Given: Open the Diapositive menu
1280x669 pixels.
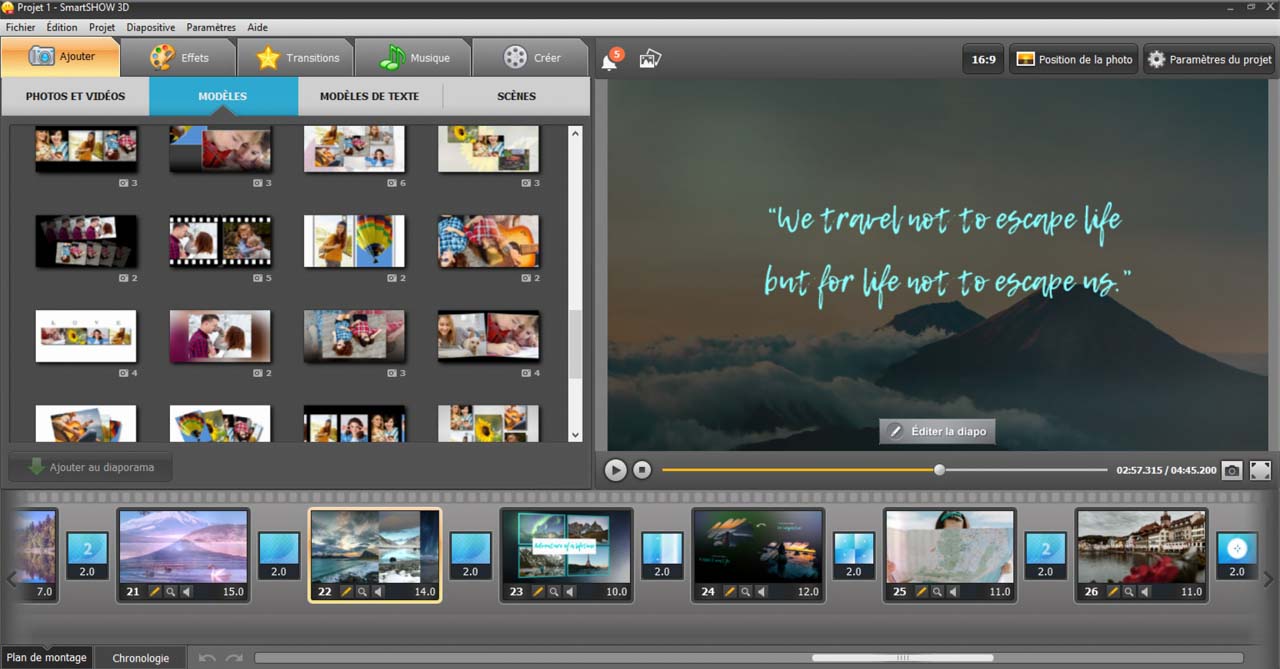Looking at the screenshot, I should [x=151, y=27].
